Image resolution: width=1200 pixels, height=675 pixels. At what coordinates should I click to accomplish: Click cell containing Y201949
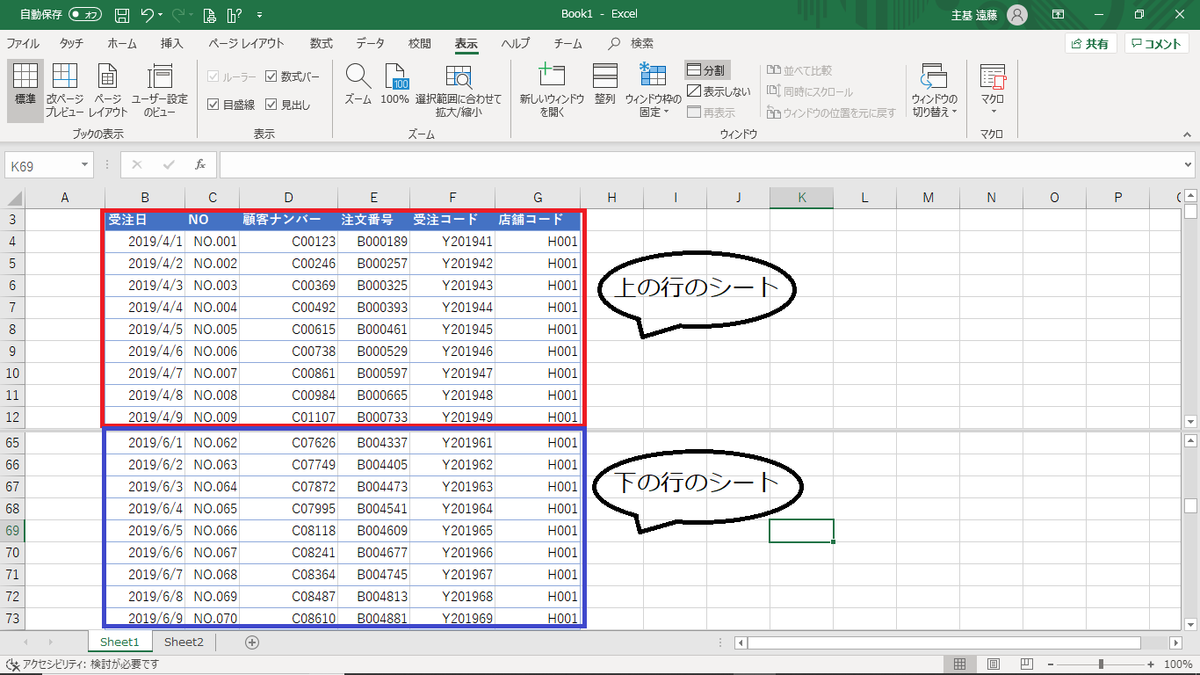click(452, 417)
